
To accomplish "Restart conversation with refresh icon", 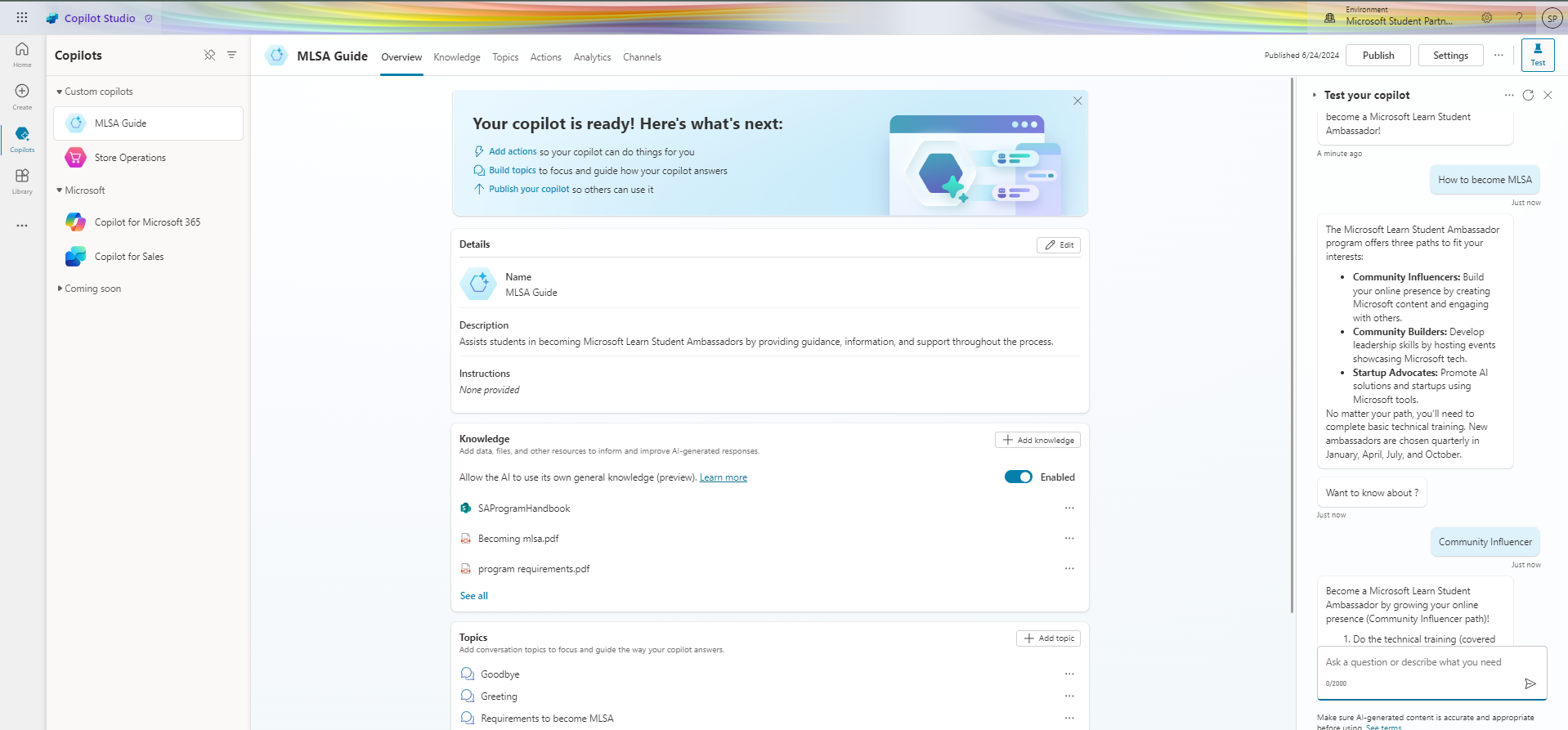I will pos(1528,96).
